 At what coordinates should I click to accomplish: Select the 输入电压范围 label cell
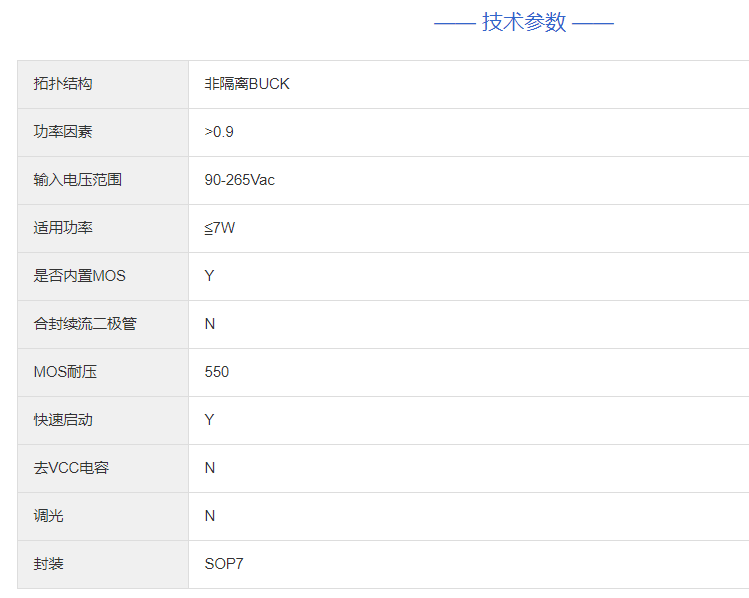pyautogui.click(x=78, y=180)
